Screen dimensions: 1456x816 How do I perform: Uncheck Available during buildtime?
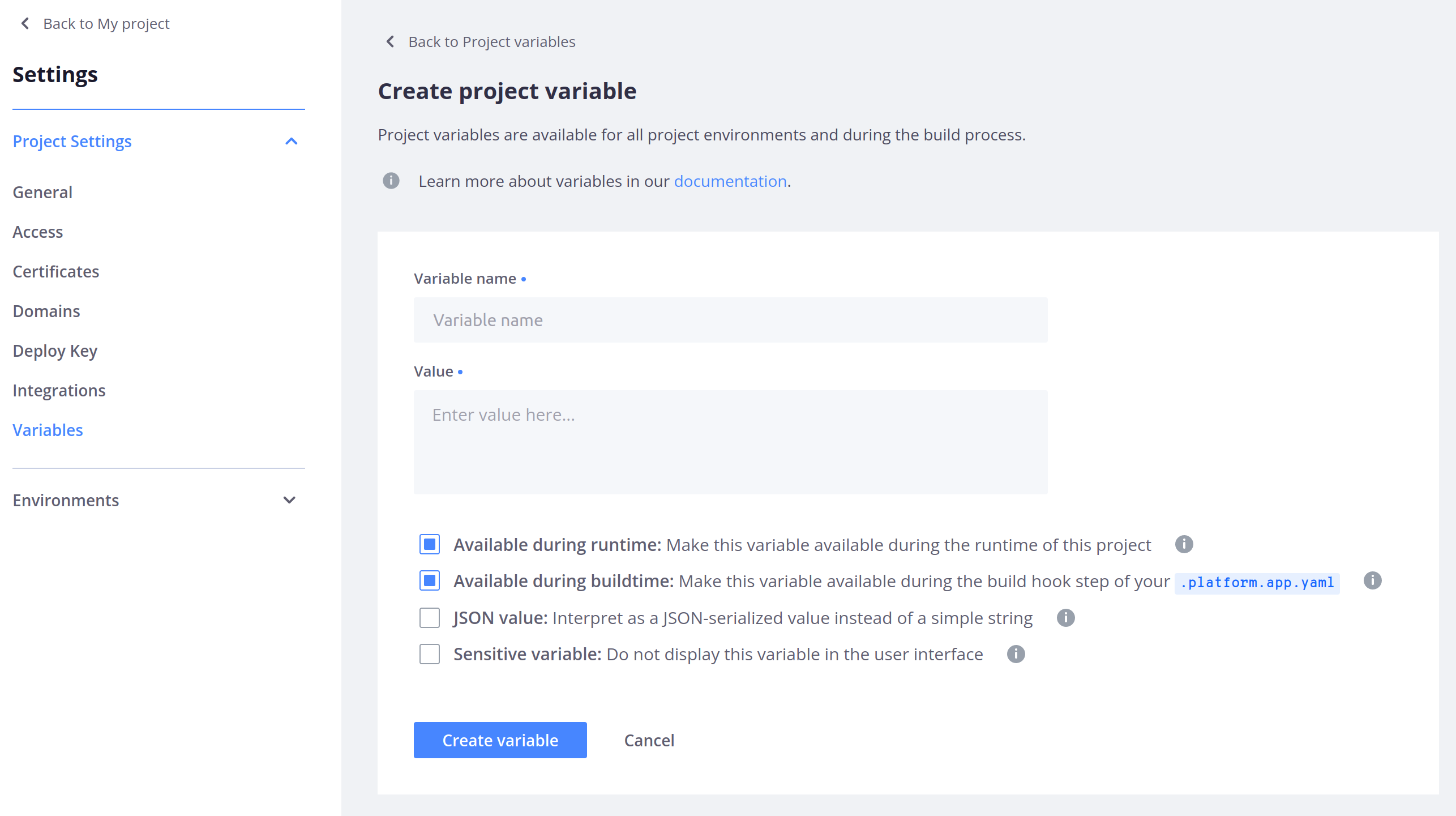[430, 580]
